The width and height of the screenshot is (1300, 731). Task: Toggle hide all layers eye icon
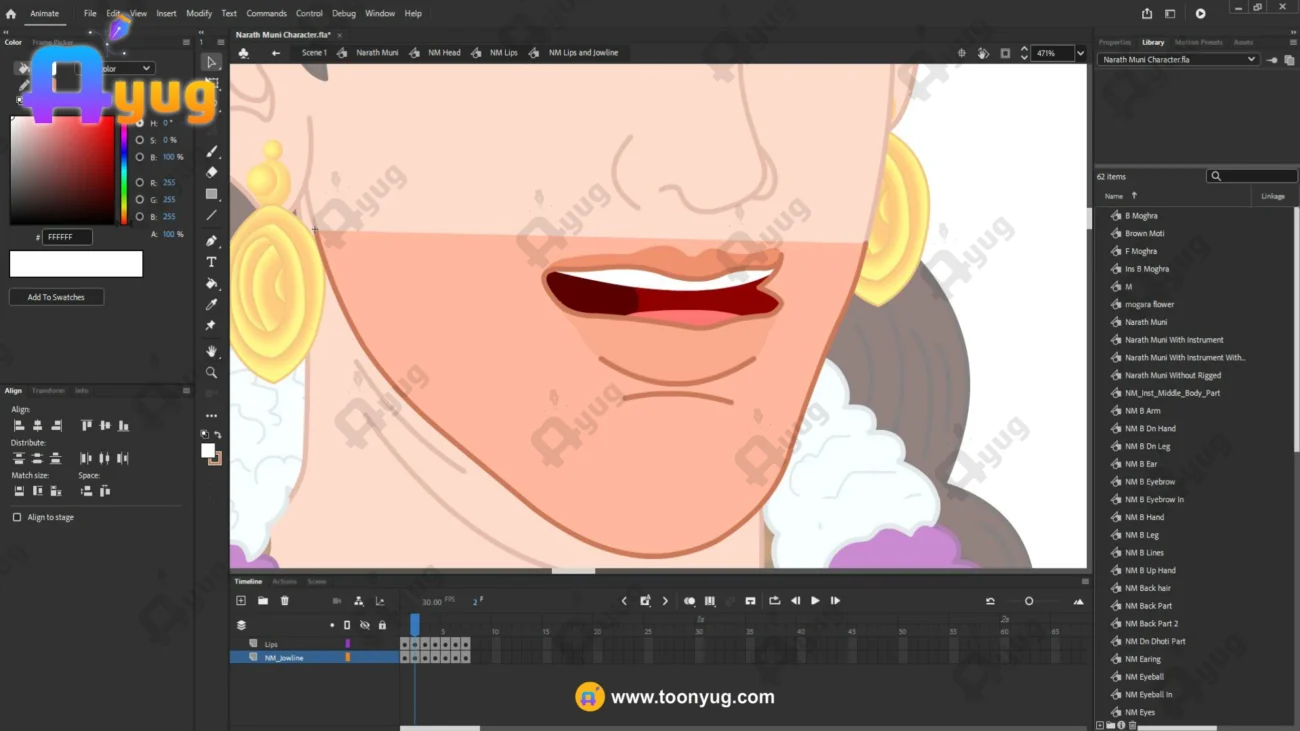pos(365,625)
